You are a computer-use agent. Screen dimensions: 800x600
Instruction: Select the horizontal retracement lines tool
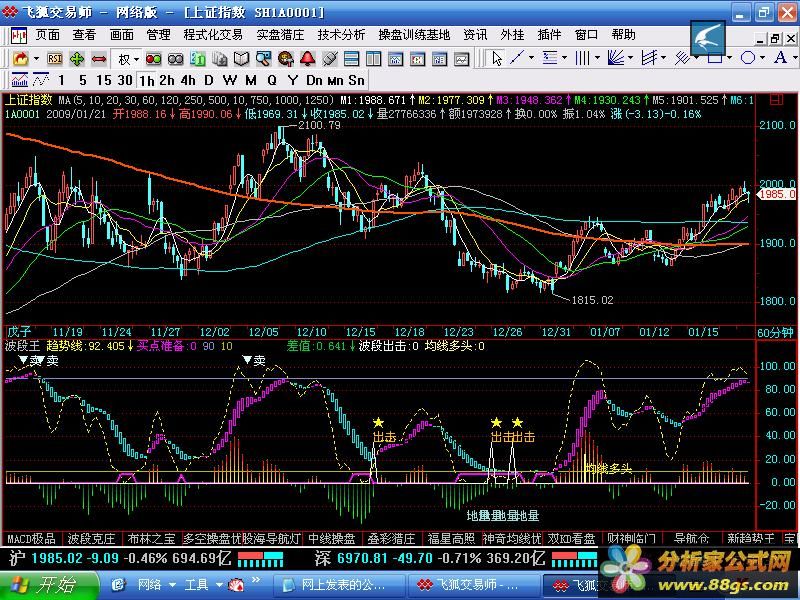[549, 58]
